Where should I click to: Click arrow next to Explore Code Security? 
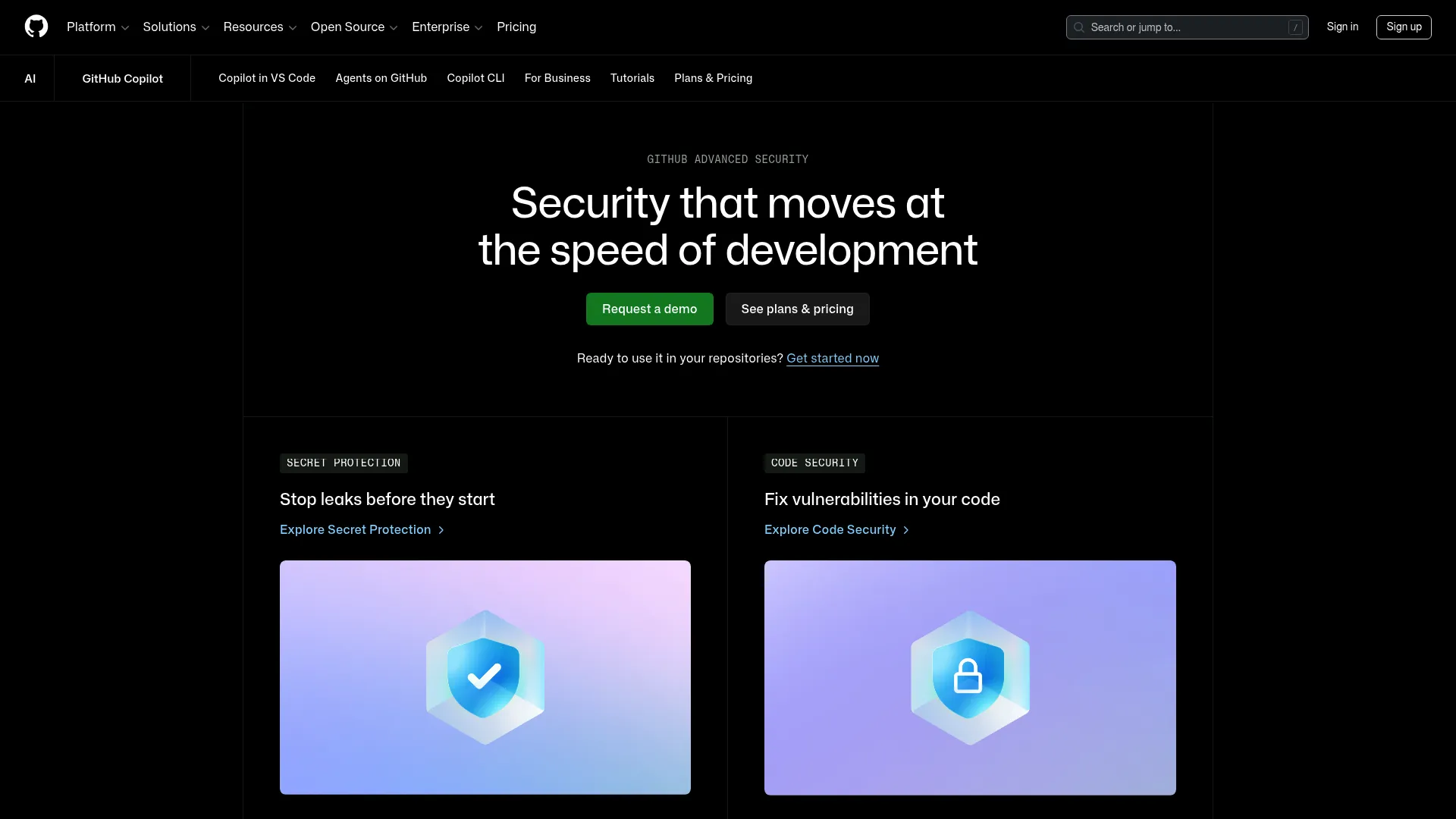click(x=905, y=530)
